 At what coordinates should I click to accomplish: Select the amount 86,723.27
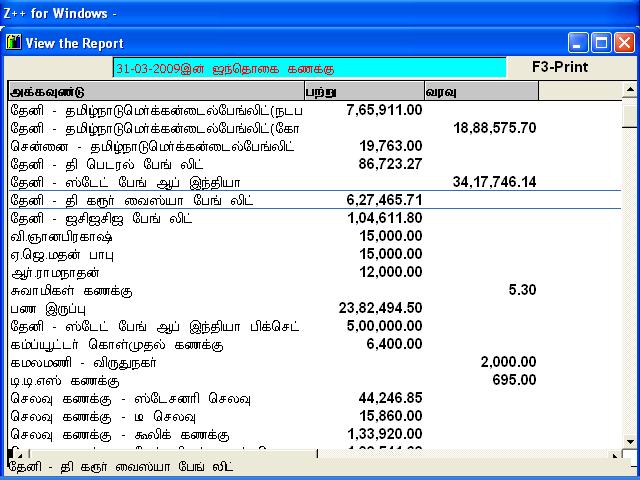pyautogui.click(x=390, y=164)
